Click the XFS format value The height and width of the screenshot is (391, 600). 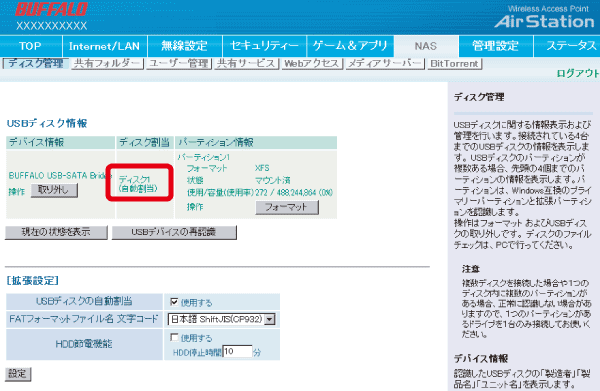pyautogui.click(x=262, y=168)
